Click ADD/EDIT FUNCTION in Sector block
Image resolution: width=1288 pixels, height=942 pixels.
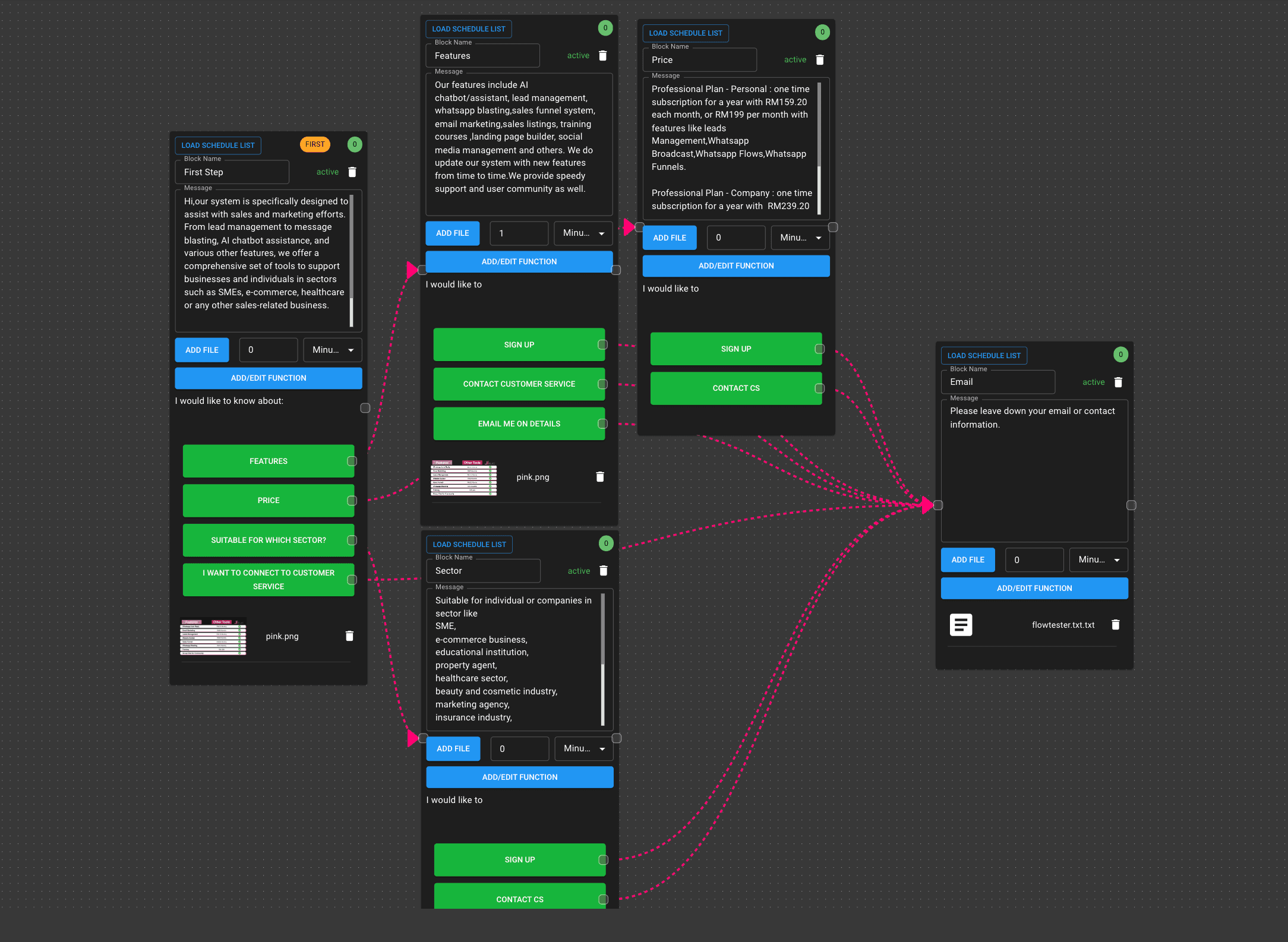pos(519,777)
